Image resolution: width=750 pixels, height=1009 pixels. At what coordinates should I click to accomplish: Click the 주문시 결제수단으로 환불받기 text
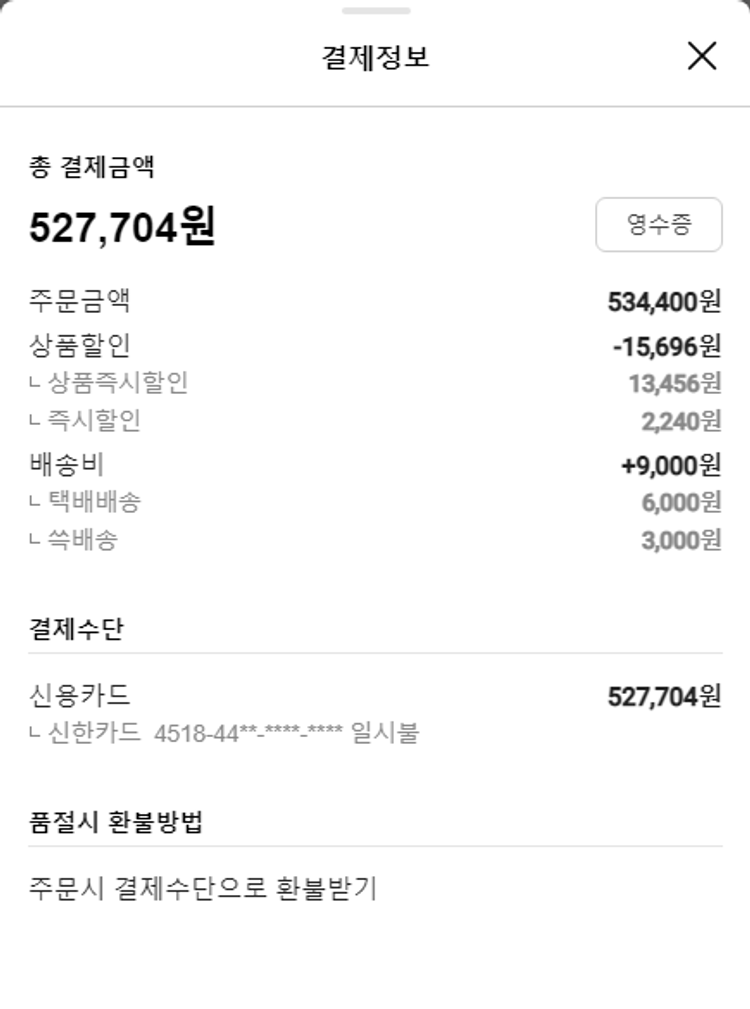[203, 888]
